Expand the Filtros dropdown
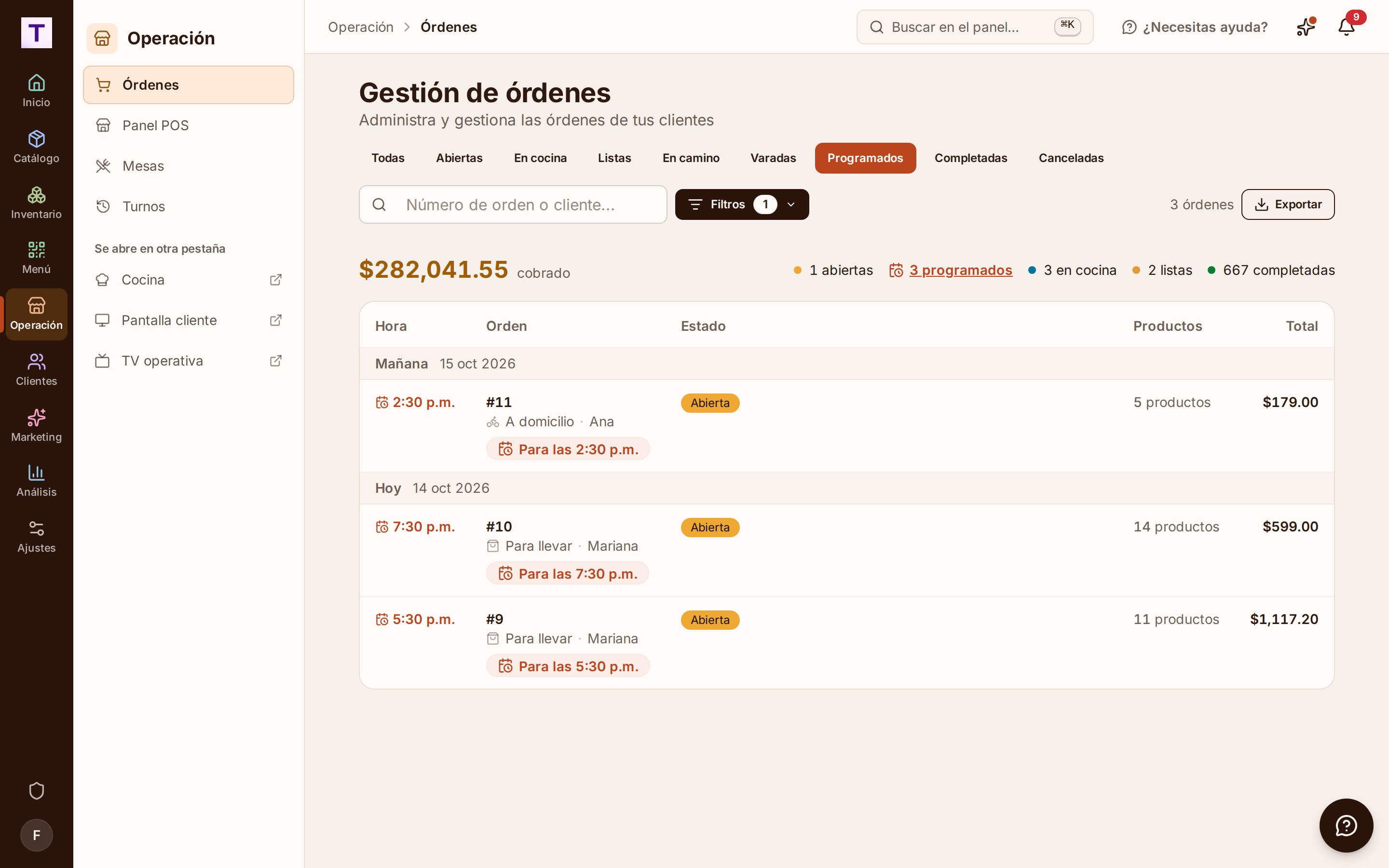This screenshot has height=868, width=1389. point(742,204)
